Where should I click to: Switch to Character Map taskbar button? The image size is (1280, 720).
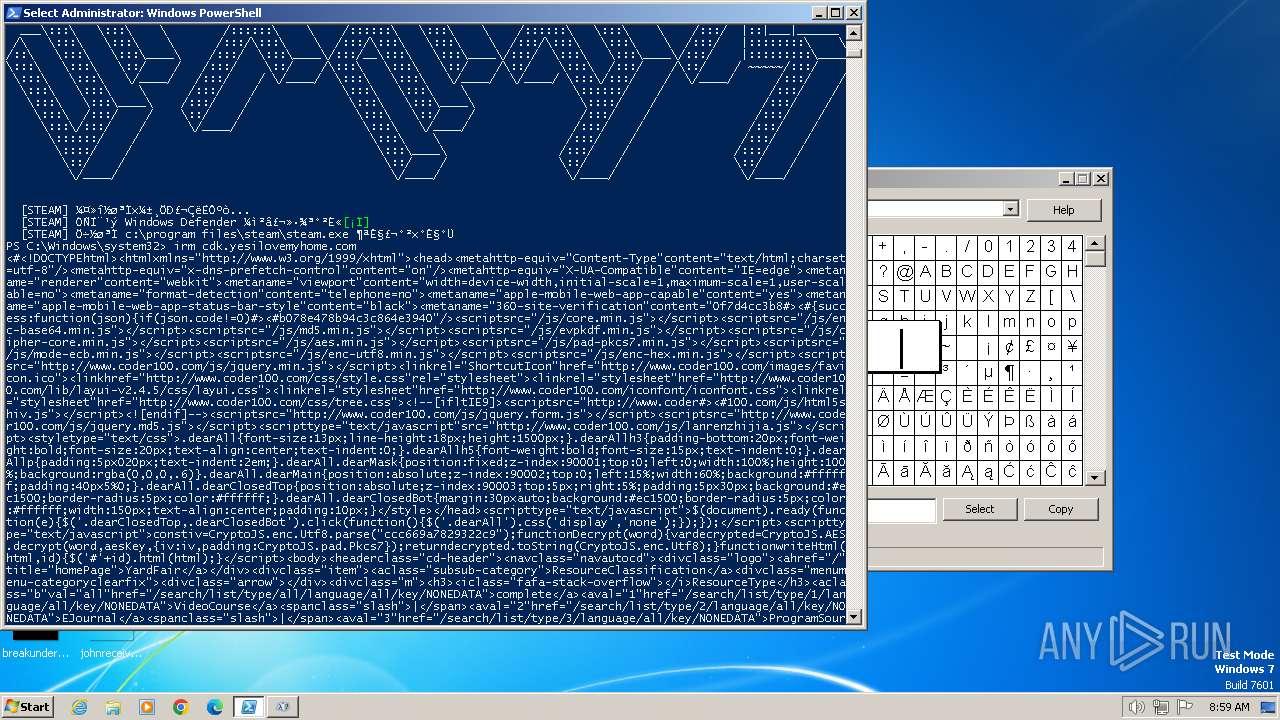pos(282,707)
